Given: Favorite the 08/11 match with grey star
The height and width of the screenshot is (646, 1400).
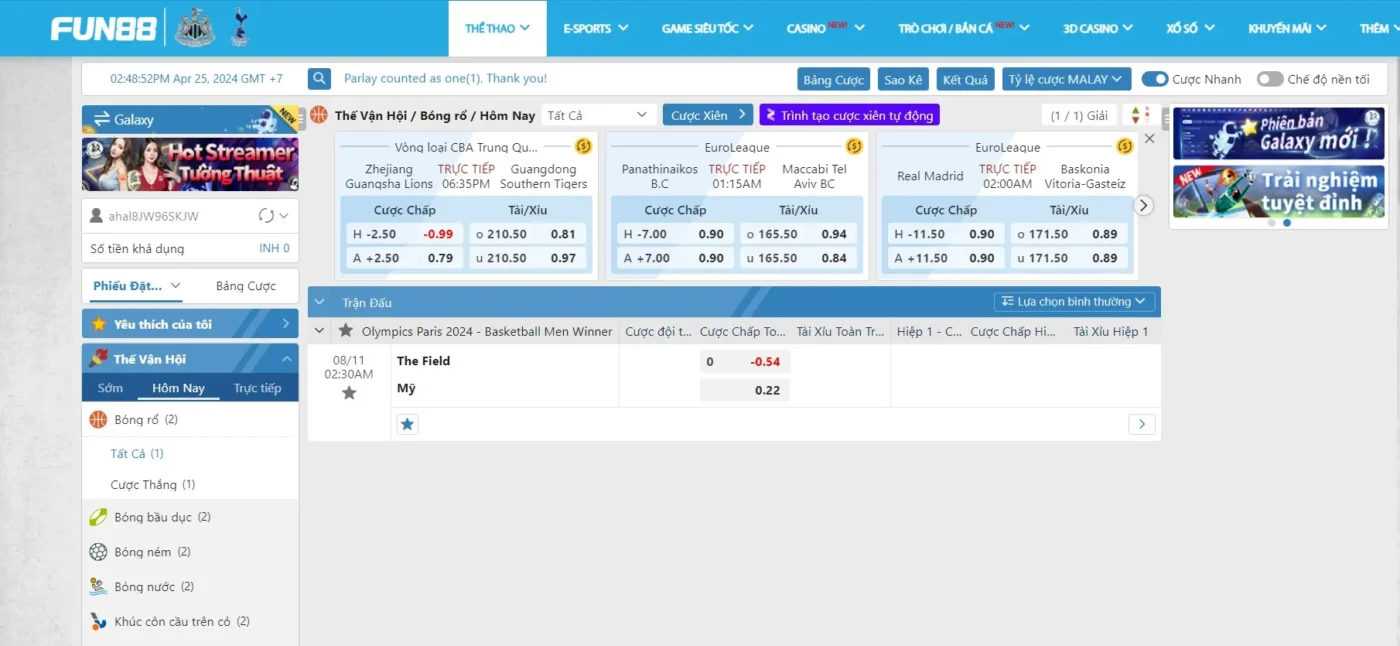Looking at the screenshot, I should coord(349,393).
